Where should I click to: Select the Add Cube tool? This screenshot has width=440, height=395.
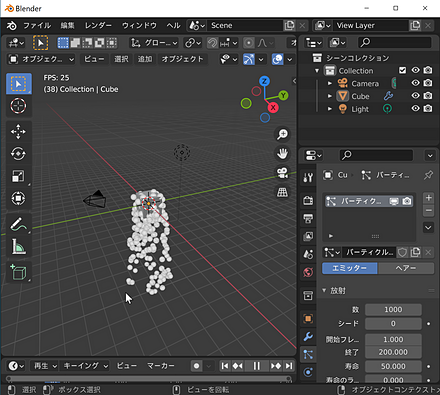click(x=19, y=272)
